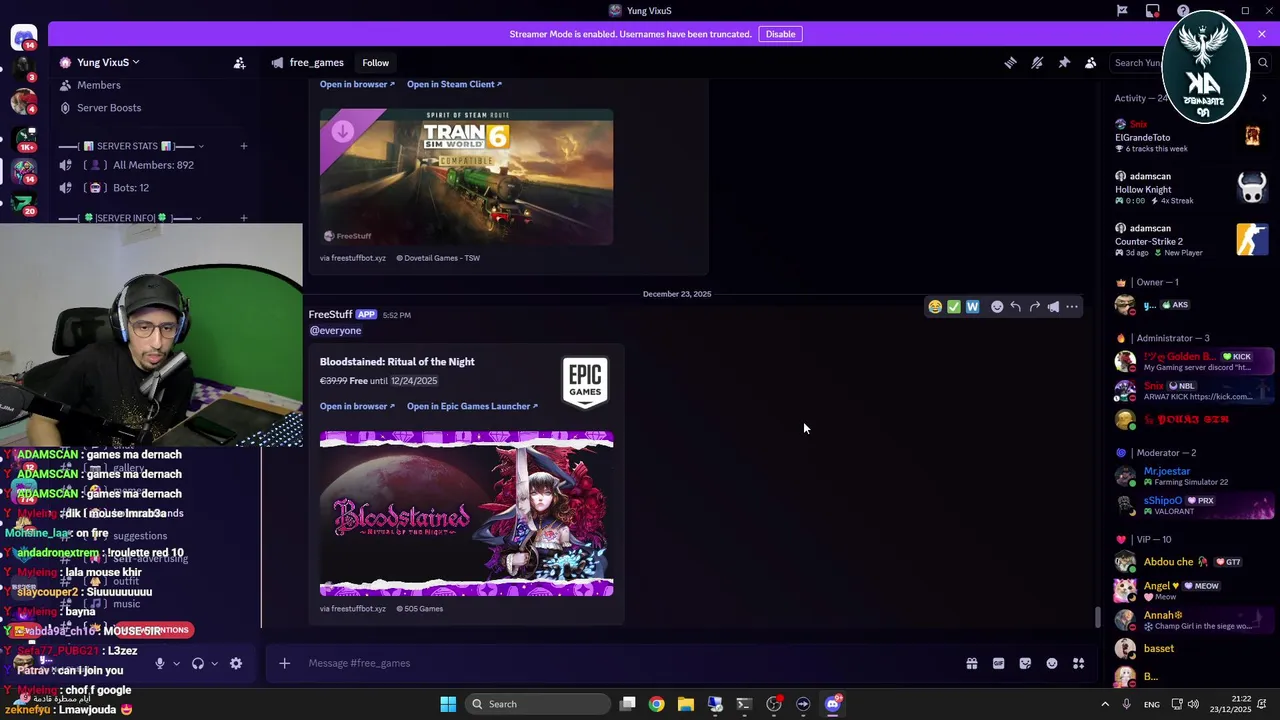Forward the FreeStuff message
This screenshot has width=1280, height=720.
1035,307
